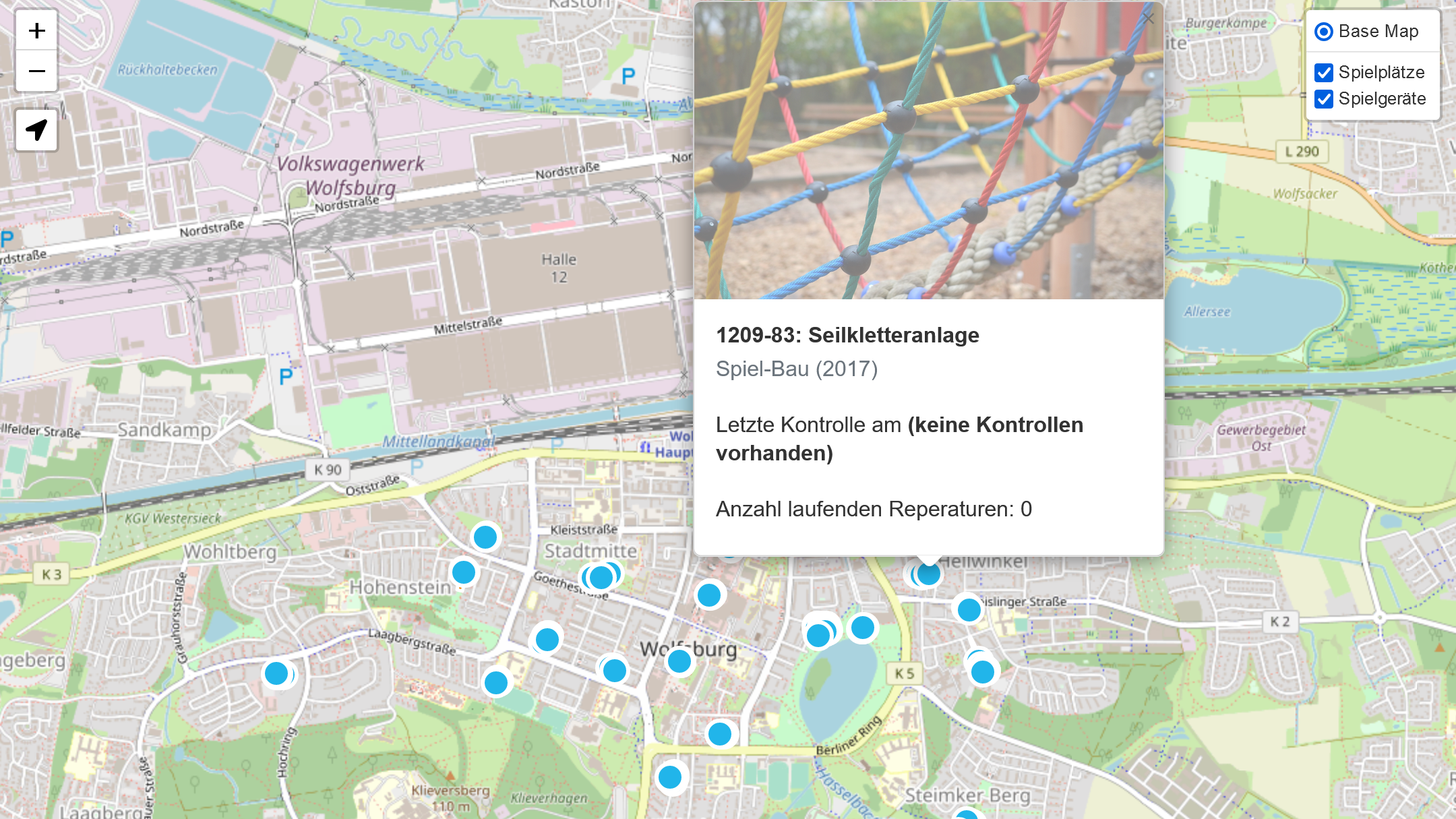Viewport: 1456px width, 819px height.
Task: Close the Seilkletteranlage popup
Action: (1148, 18)
